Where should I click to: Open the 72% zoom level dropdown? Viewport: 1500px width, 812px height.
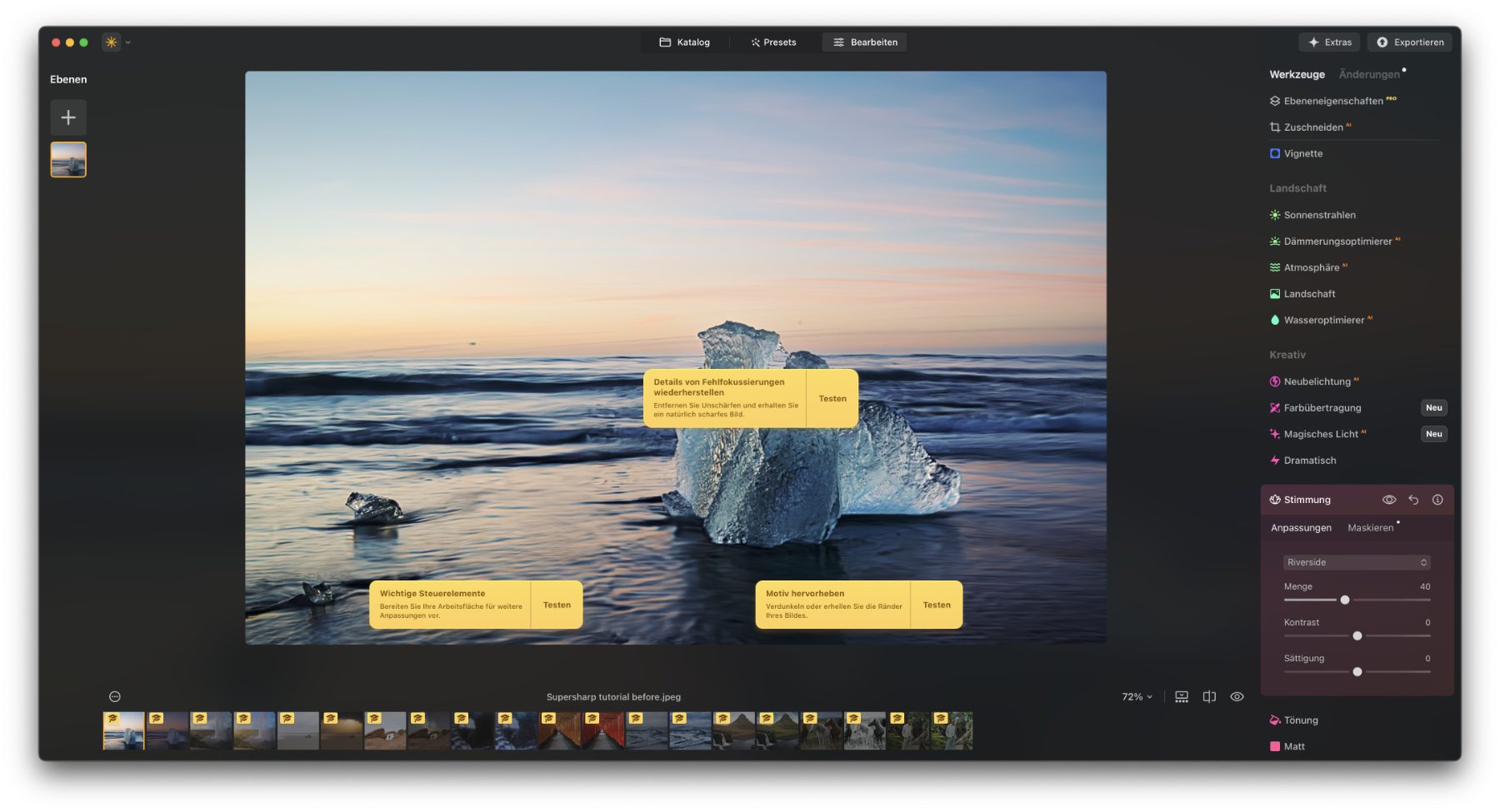pyautogui.click(x=1137, y=697)
